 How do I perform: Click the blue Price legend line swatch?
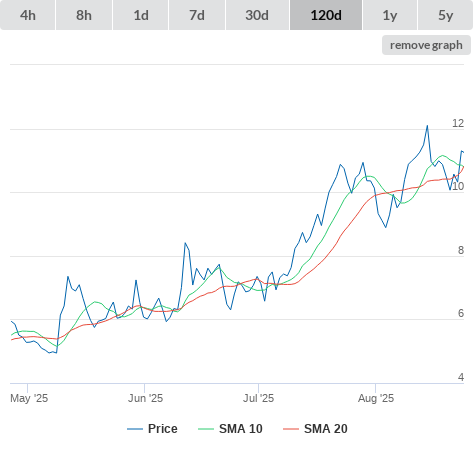135,429
